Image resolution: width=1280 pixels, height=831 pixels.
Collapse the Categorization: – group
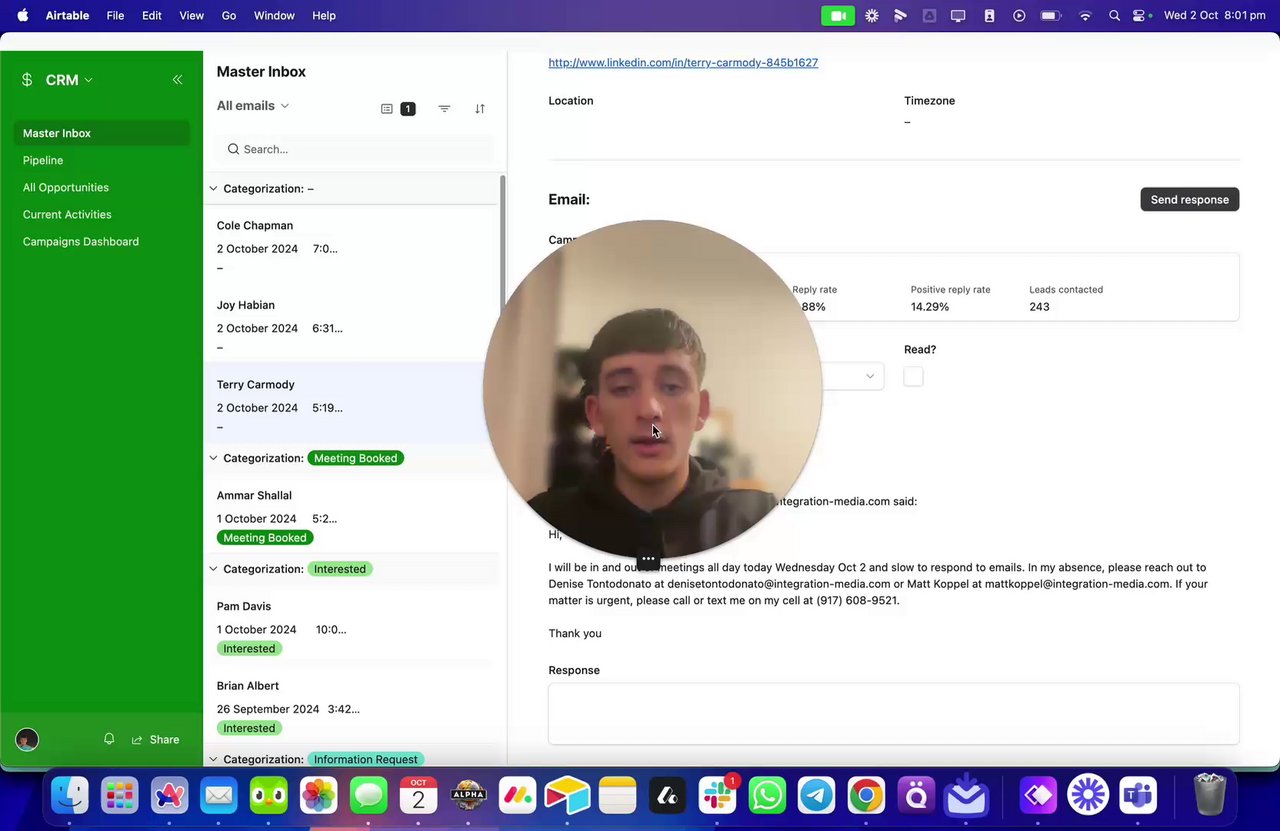(213, 188)
